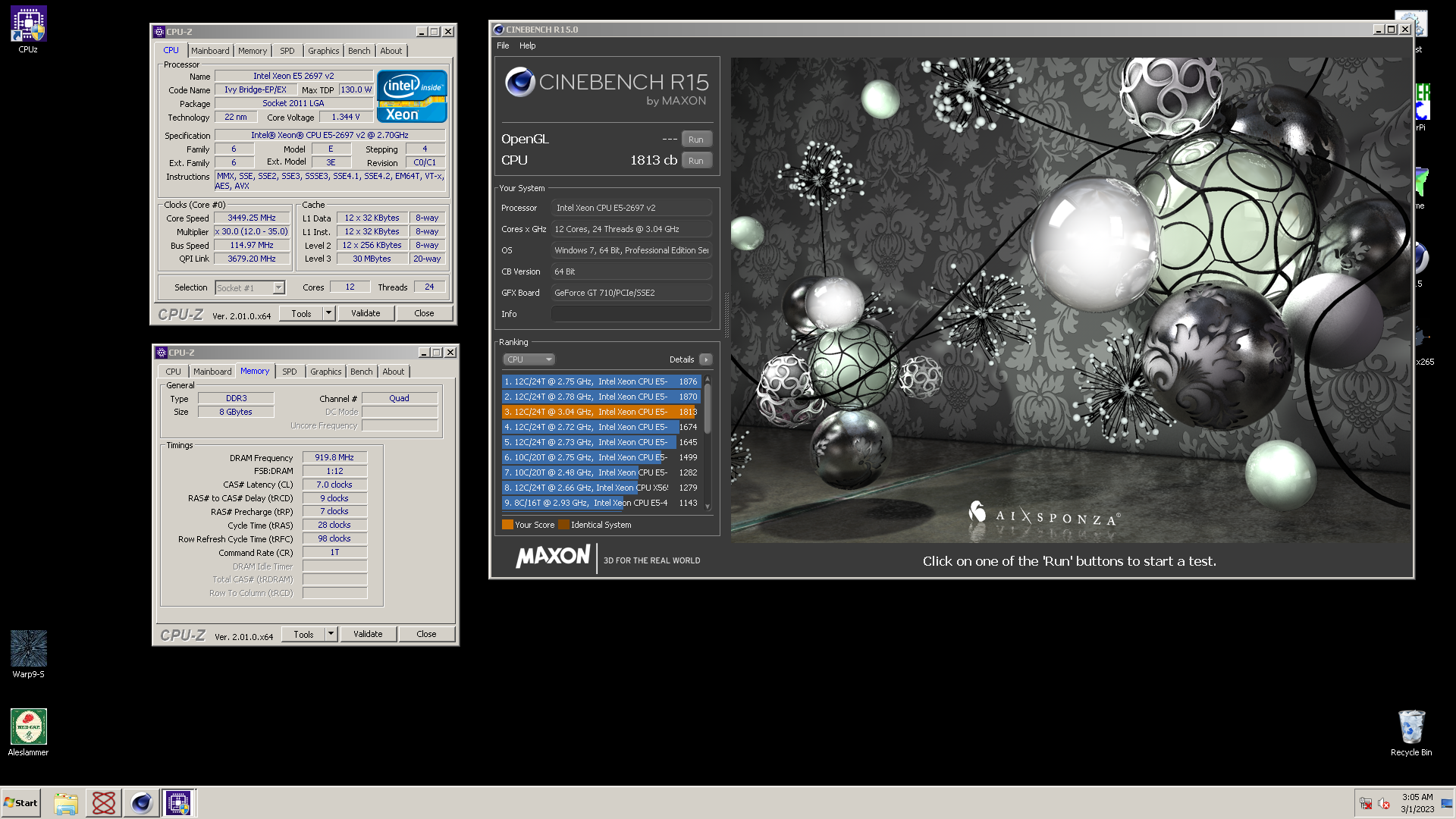This screenshot has height=819, width=1456.
Task: Click the Details arrow button in the Ranking panel
Action: click(705, 359)
